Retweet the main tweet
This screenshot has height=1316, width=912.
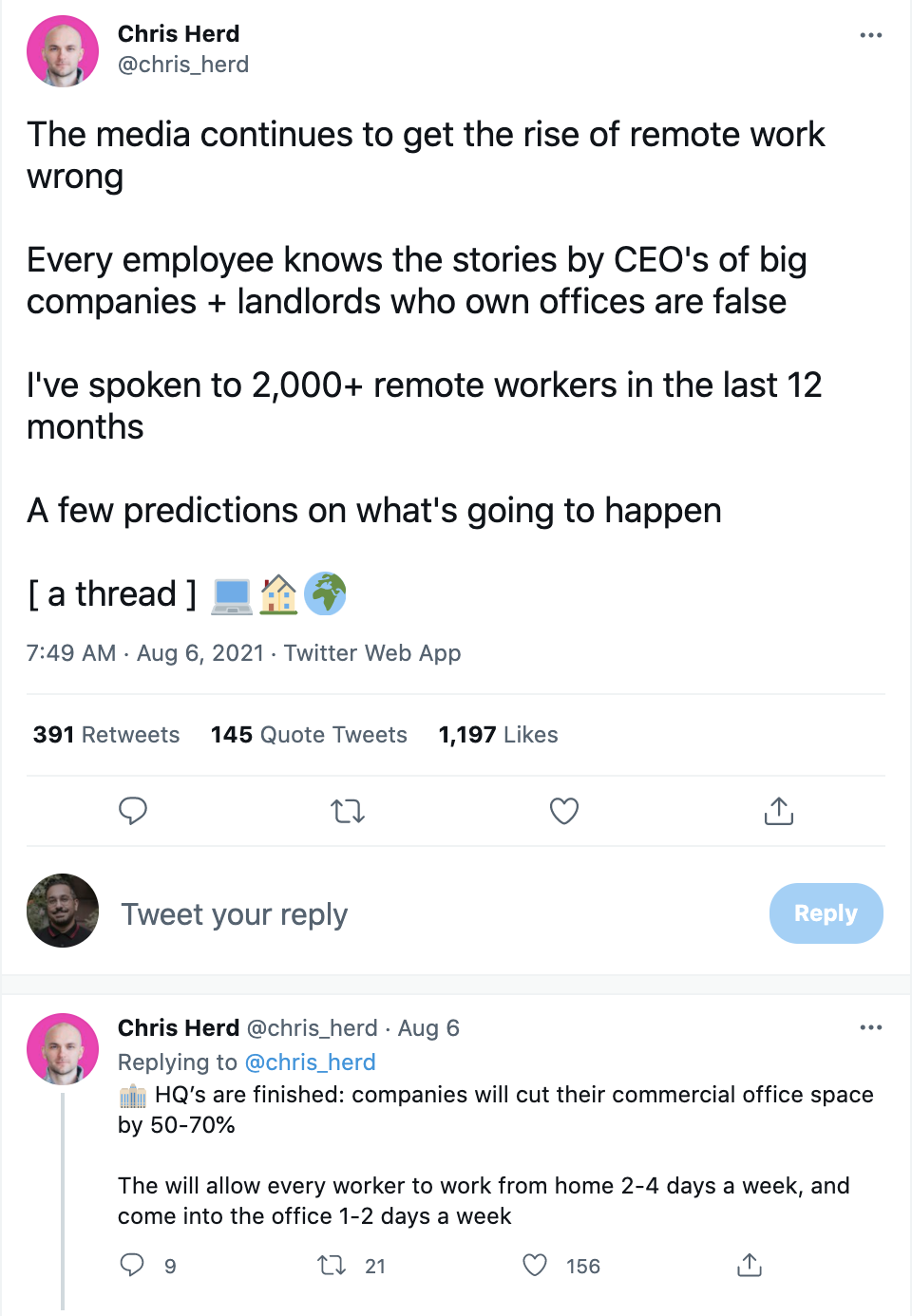348,811
